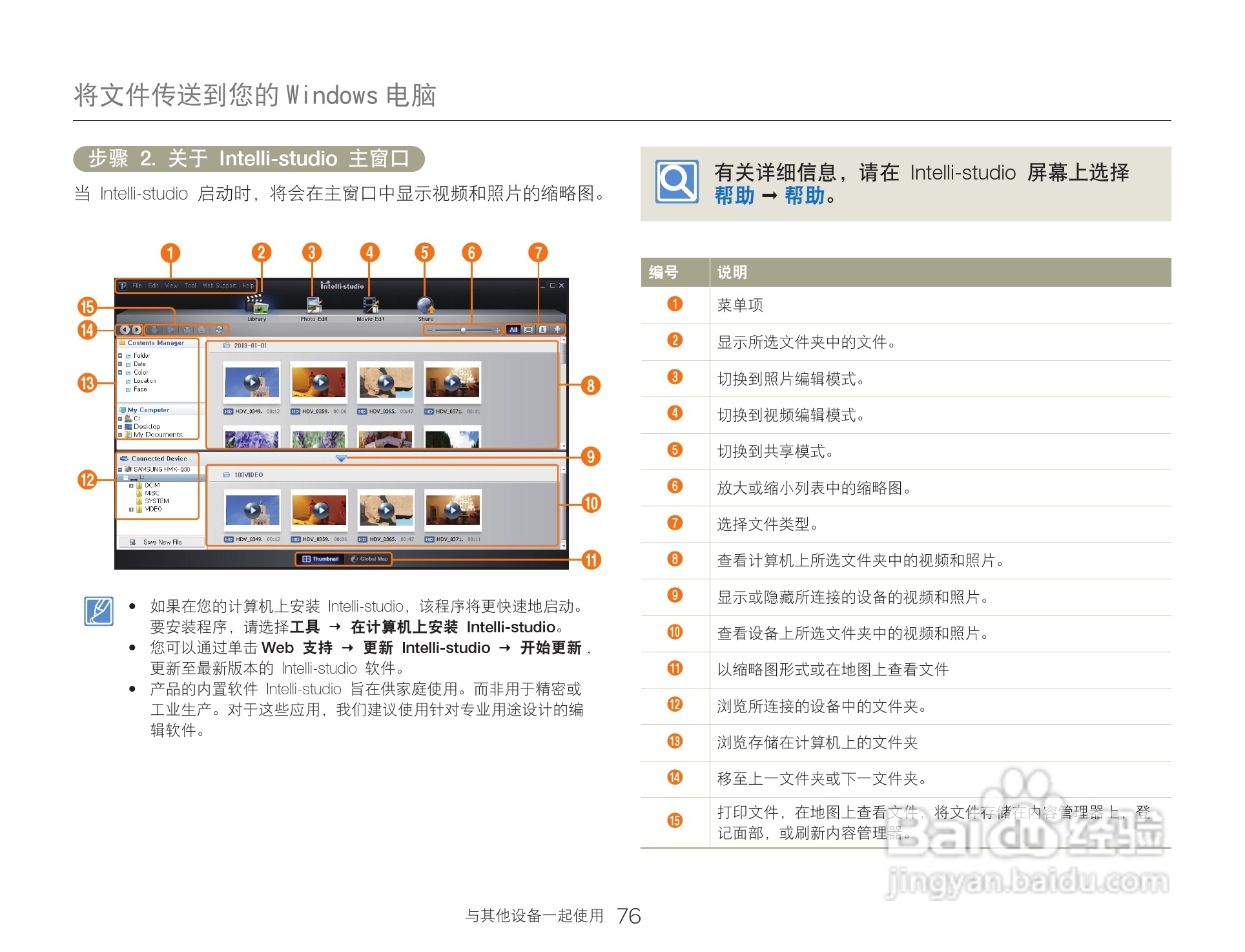Click the Save New File button
The height and width of the screenshot is (952, 1245).
[161, 542]
